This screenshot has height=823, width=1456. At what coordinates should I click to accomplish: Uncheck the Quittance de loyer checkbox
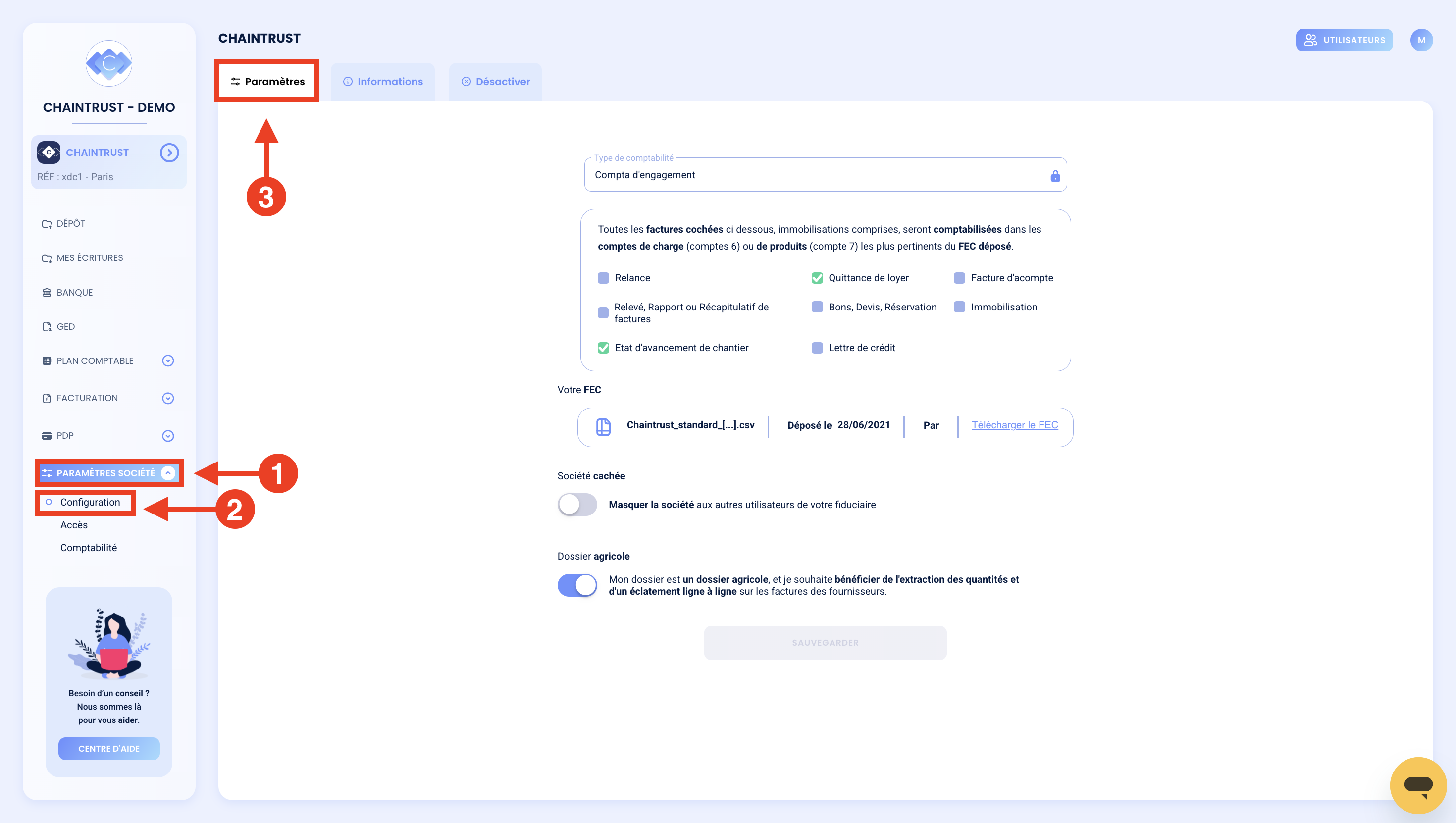pyautogui.click(x=817, y=278)
